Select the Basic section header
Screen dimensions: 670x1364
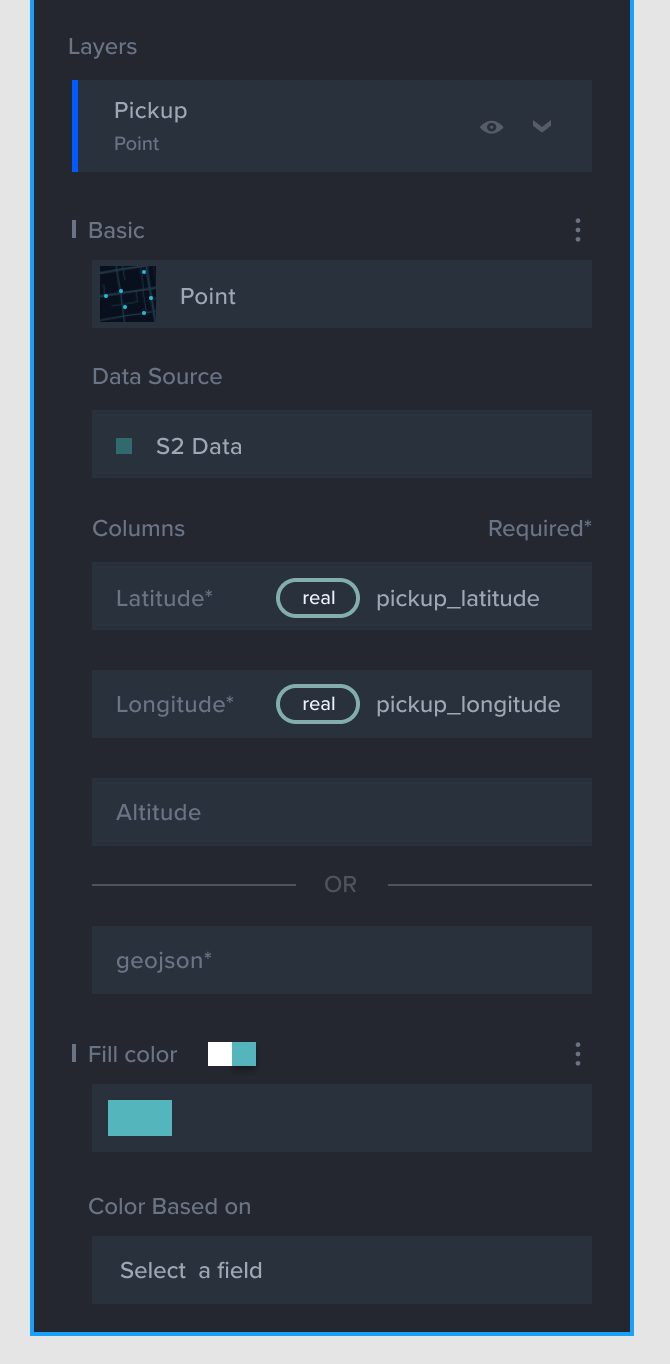[x=116, y=230]
